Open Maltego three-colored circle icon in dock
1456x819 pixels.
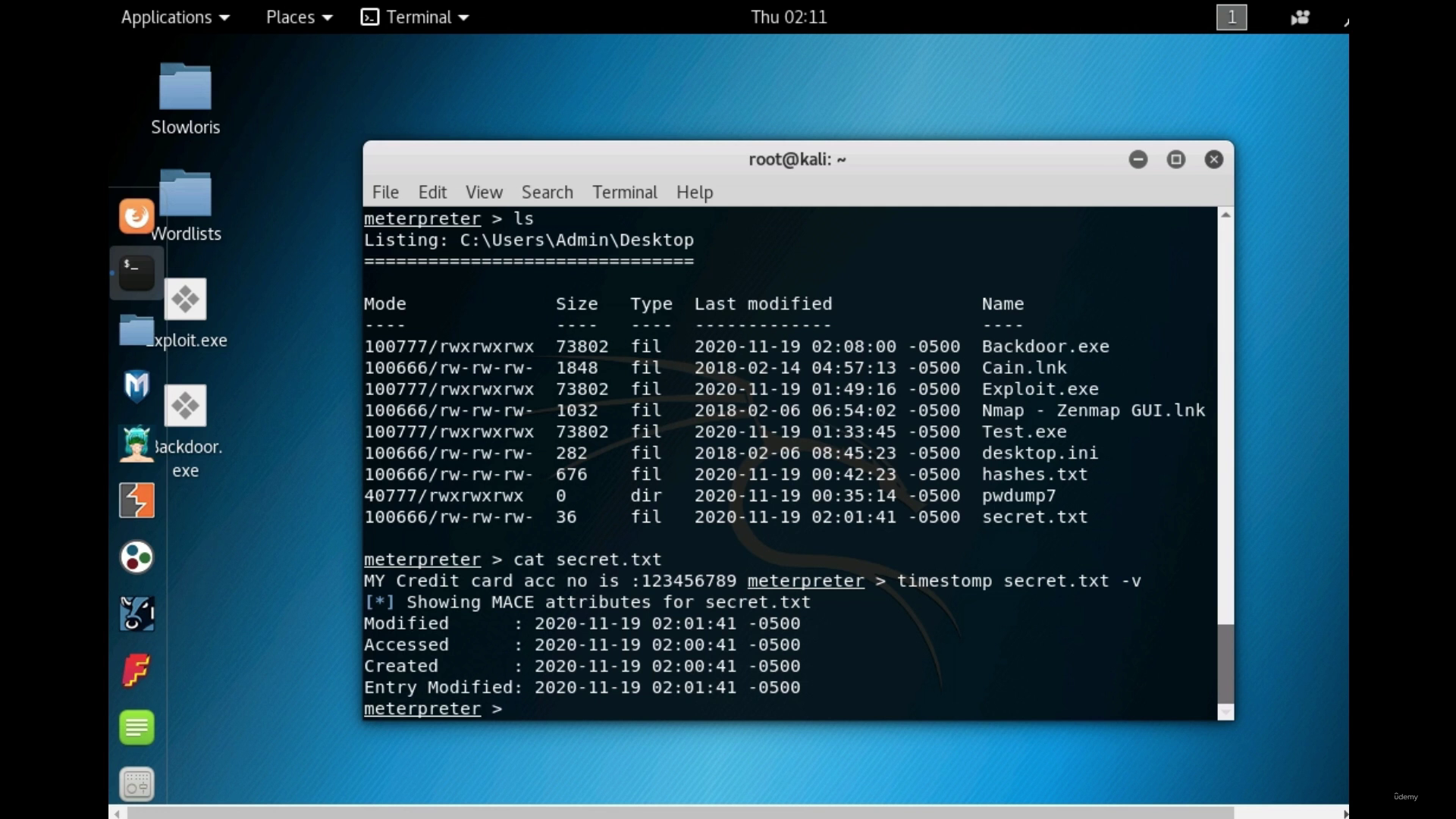click(136, 557)
